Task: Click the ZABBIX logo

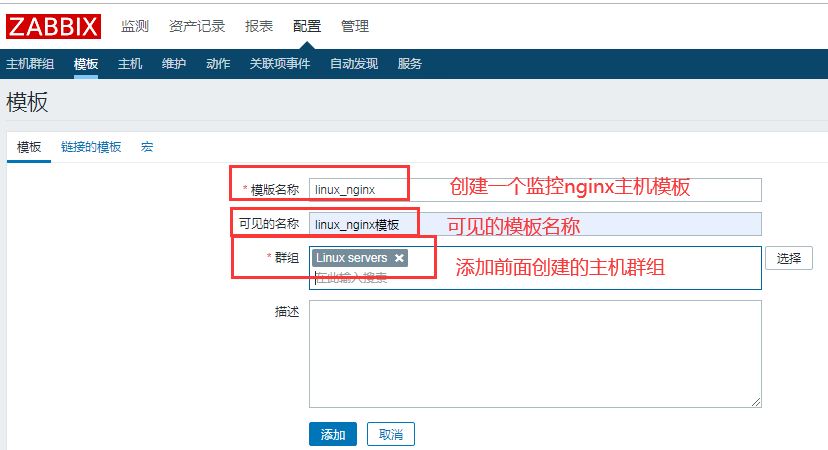Action: point(53,26)
